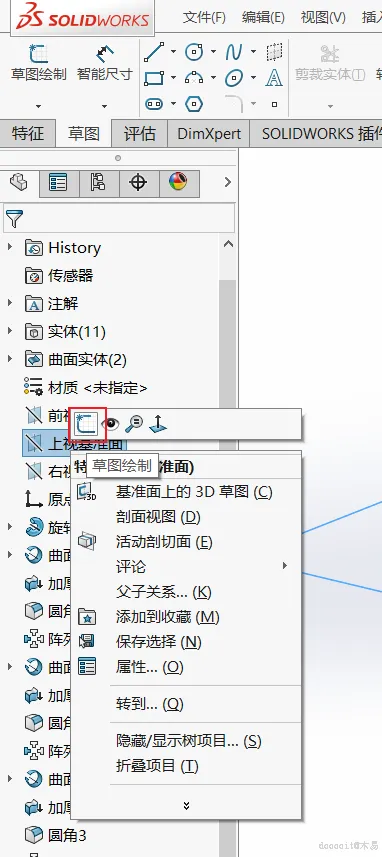Open the spline tool dropdown arrow
The width and height of the screenshot is (382, 857).
point(253,52)
